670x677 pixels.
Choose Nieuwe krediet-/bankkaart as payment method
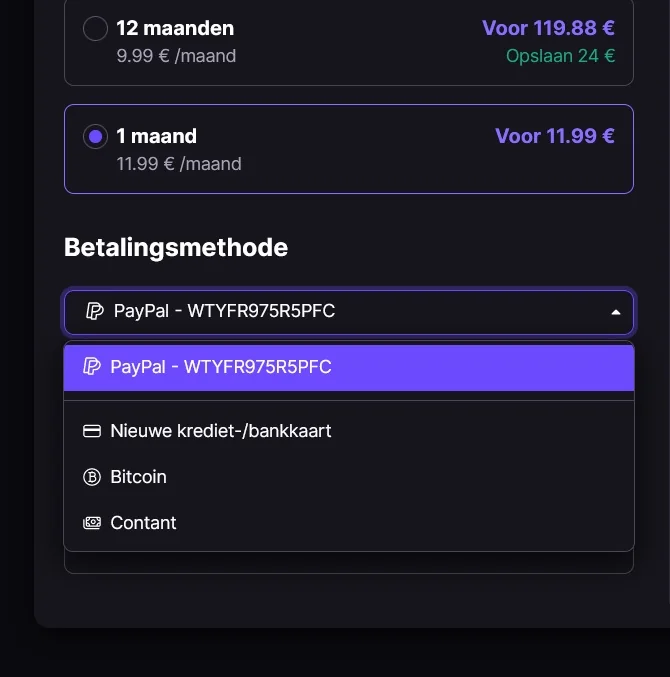(x=220, y=431)
